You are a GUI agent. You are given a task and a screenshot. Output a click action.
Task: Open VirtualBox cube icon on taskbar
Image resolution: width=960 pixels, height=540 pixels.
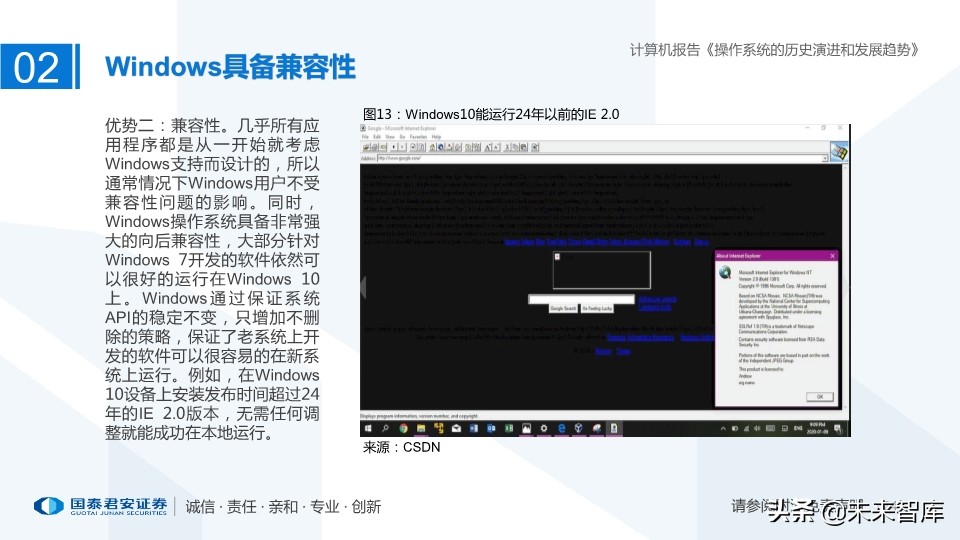(579, 429)
